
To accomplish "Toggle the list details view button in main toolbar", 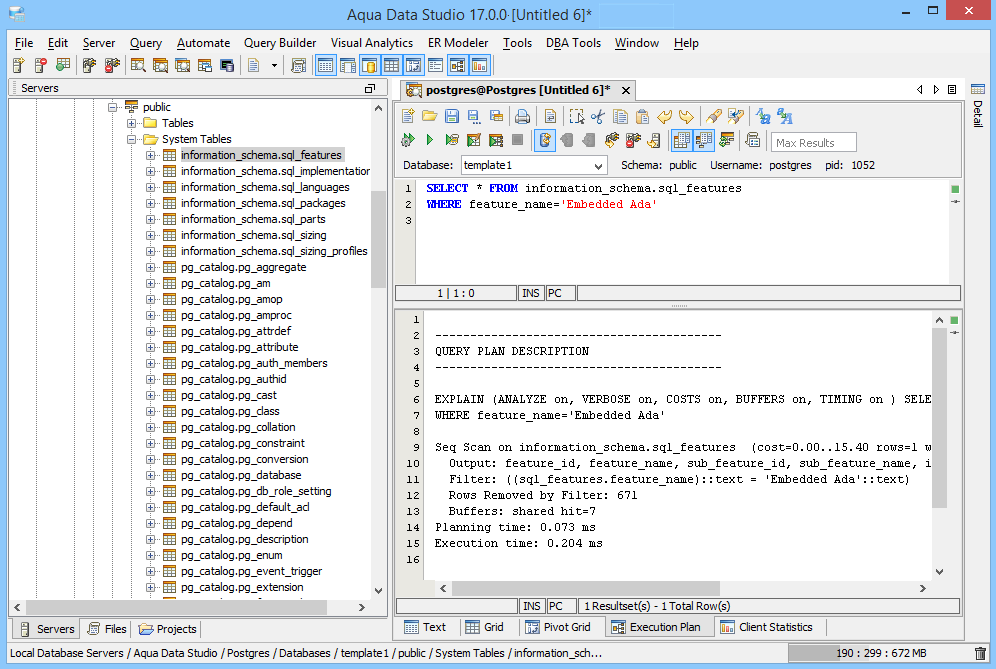I will click(x=435, y=65).
